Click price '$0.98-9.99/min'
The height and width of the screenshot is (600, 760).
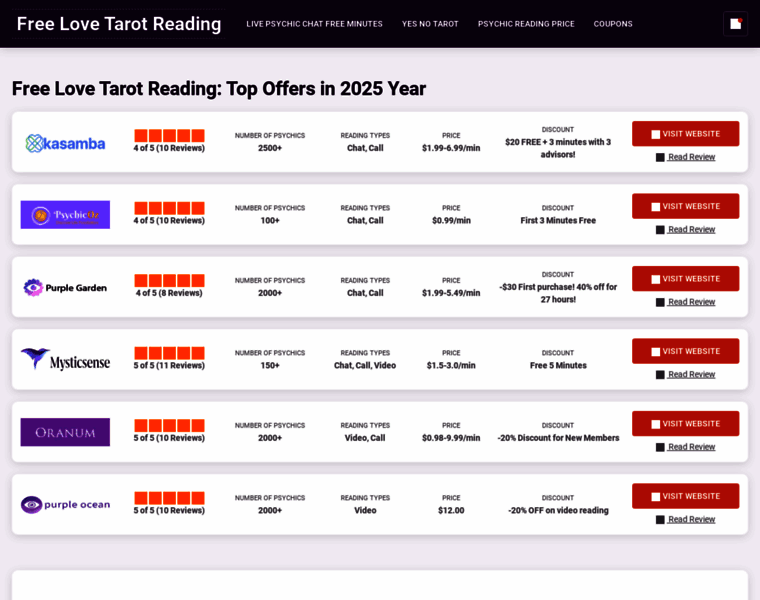[x=451, y=438]
